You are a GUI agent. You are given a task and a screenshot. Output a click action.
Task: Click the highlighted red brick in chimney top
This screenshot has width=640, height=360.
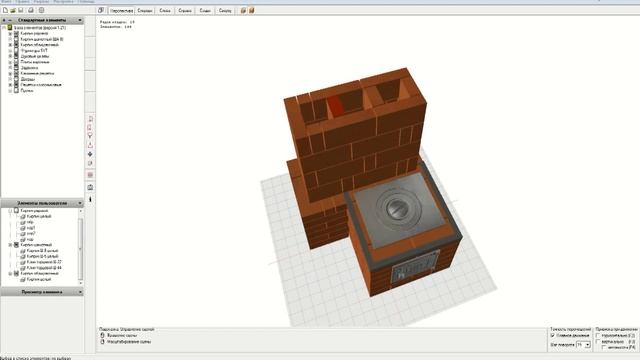335,107
